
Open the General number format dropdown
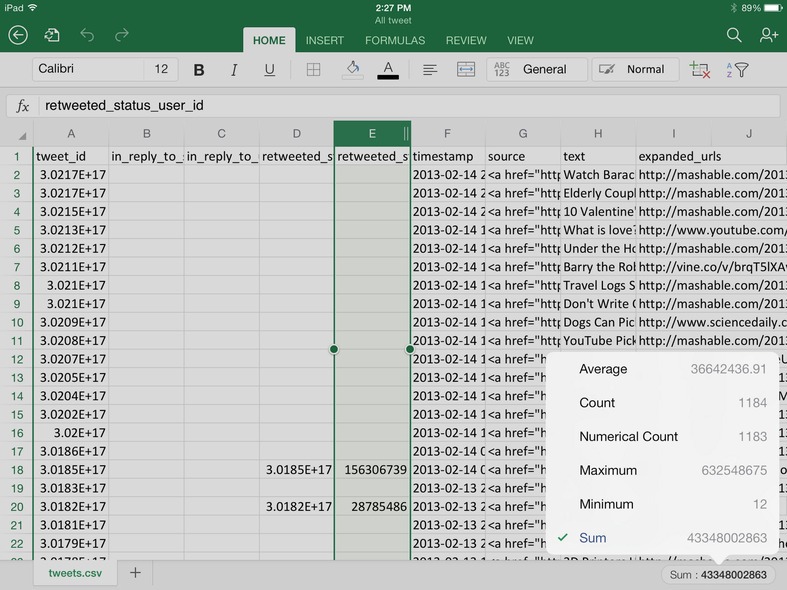click(531, 70)
